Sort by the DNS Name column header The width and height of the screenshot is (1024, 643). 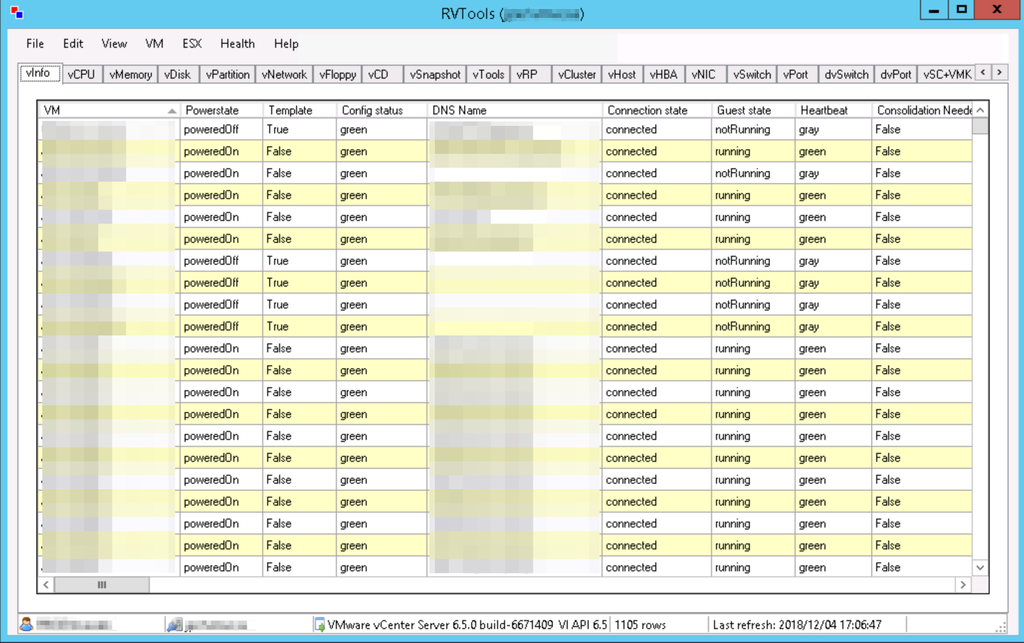pos(514,110)
